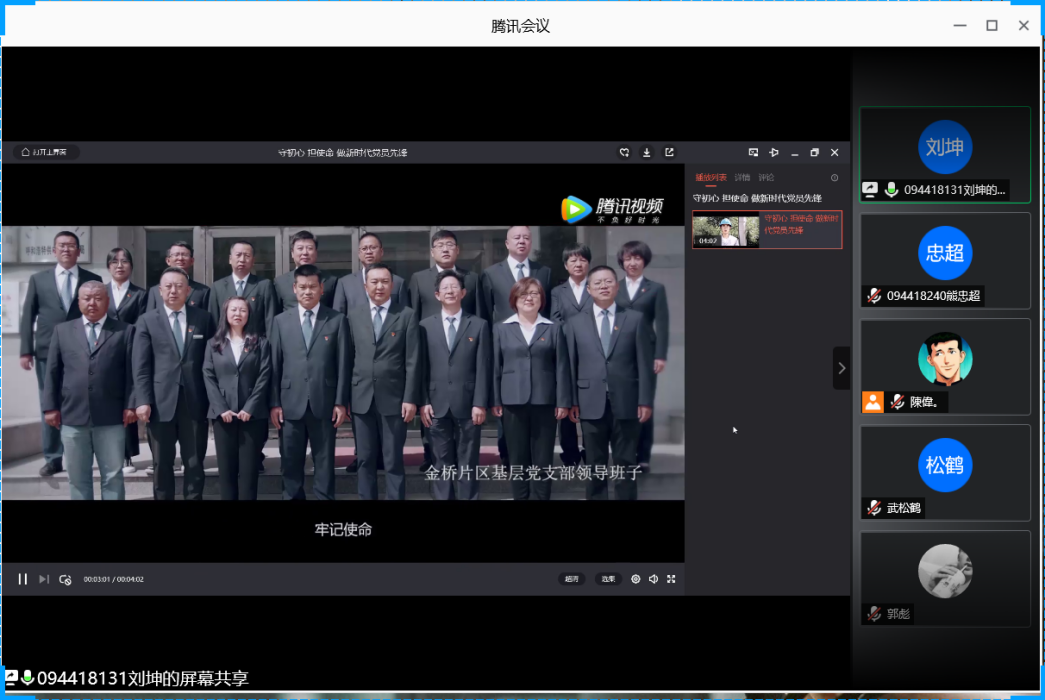Open the 选集 episode selector
Viewport: 1045px width, 700px height.
tap(607, 579)
